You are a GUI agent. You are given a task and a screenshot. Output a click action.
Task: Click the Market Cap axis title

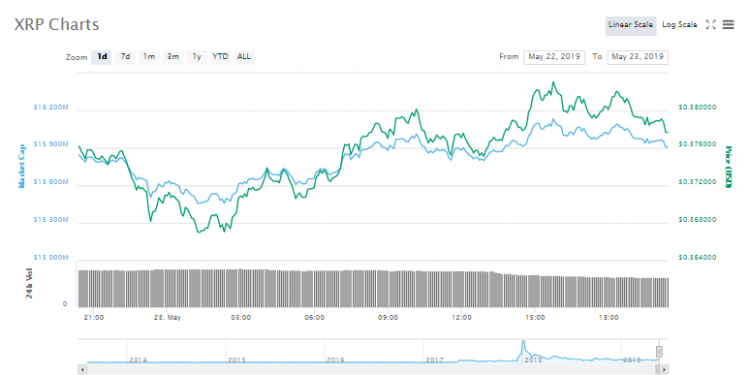(21, 165)
